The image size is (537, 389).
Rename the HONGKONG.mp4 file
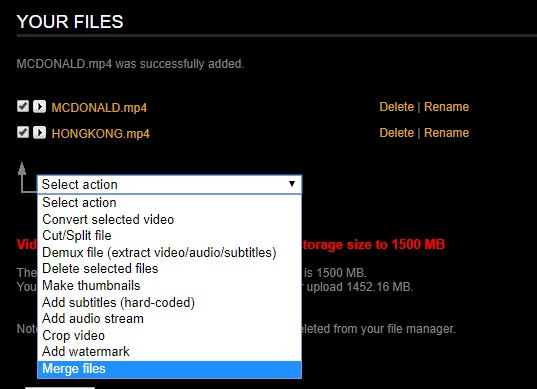click(x=446, y=133)
